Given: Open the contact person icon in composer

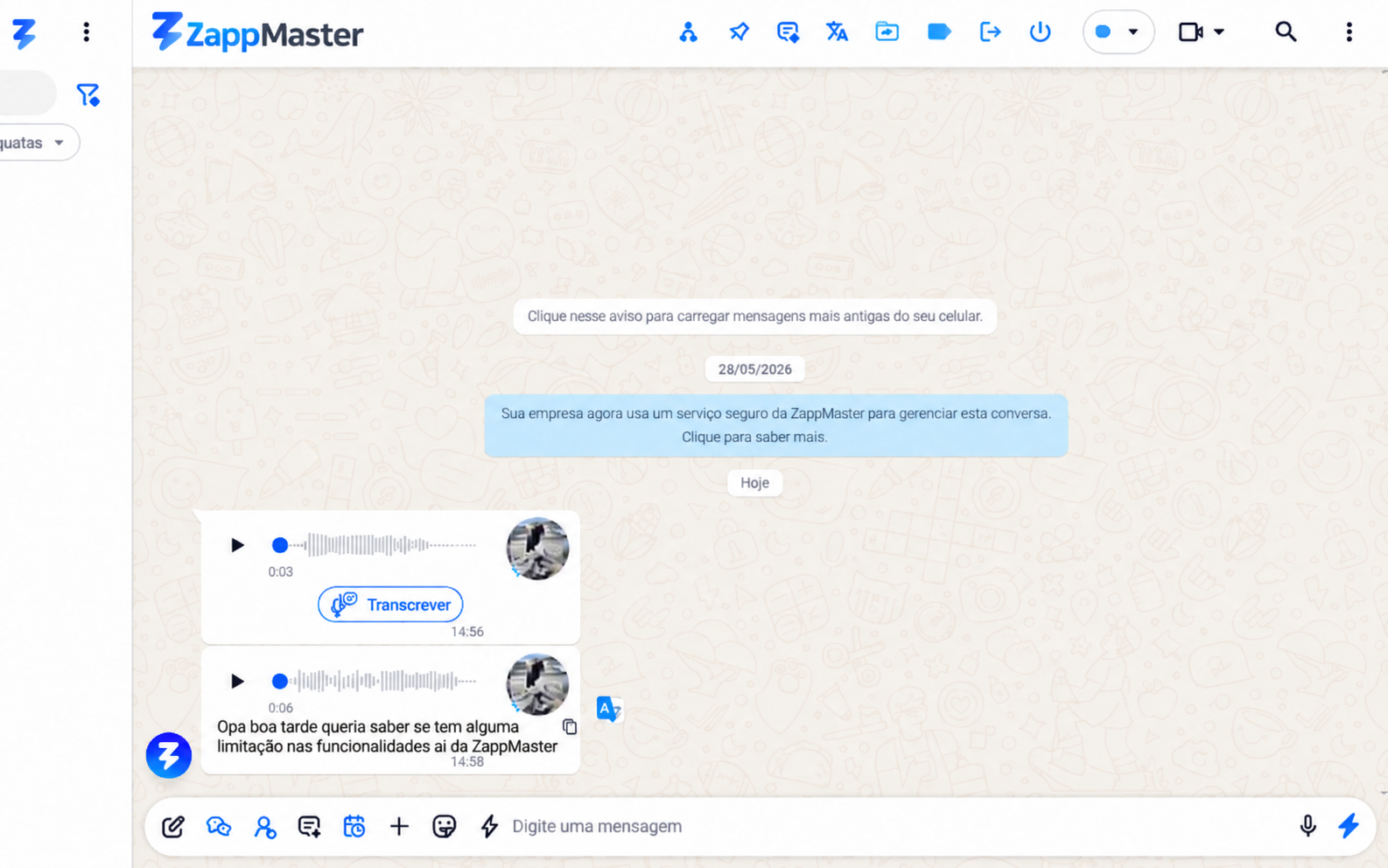Looking at the screenshot, I should [x=264, y=827].
